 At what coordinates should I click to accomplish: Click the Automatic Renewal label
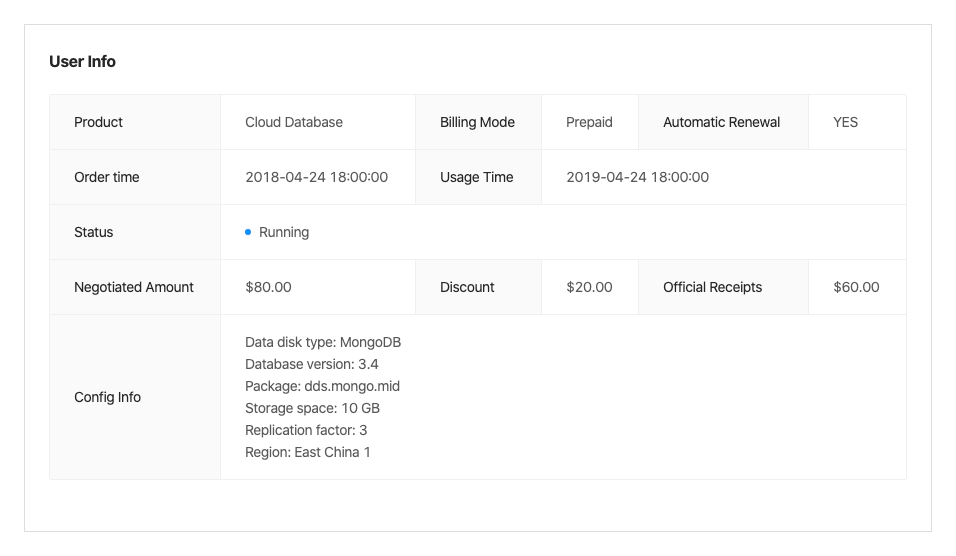[721, 122]
